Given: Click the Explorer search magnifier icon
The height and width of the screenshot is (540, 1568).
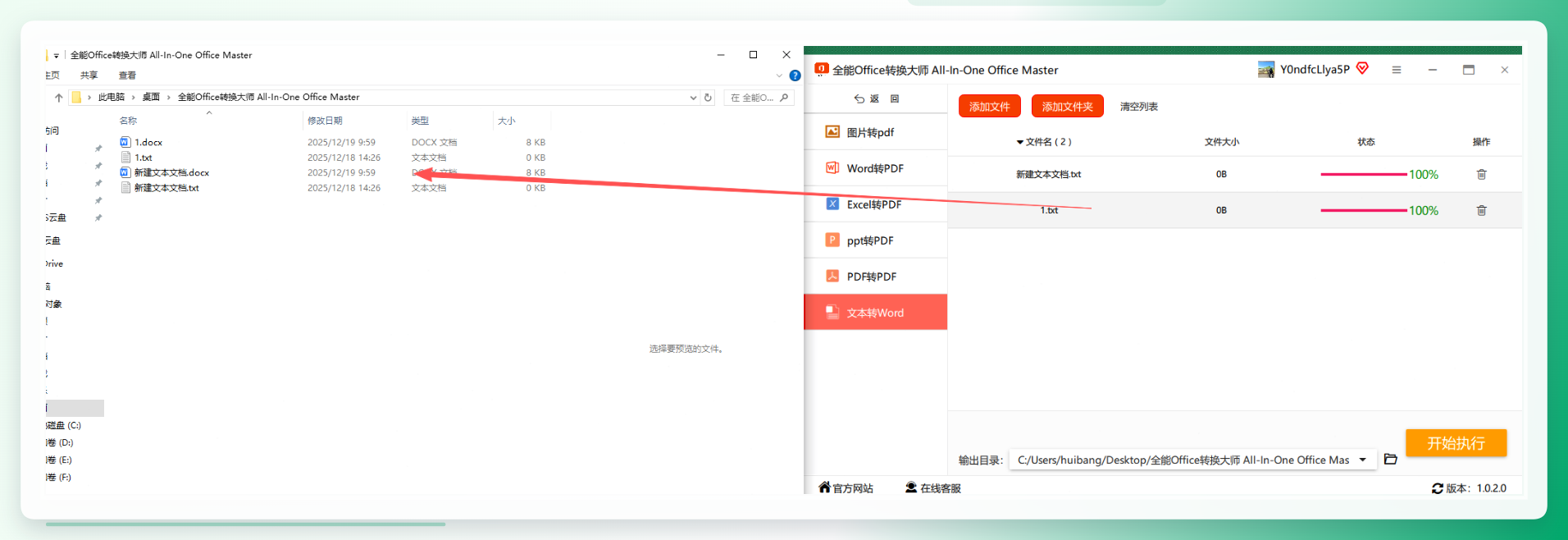Looking at the screenshot, I should 784,97.
